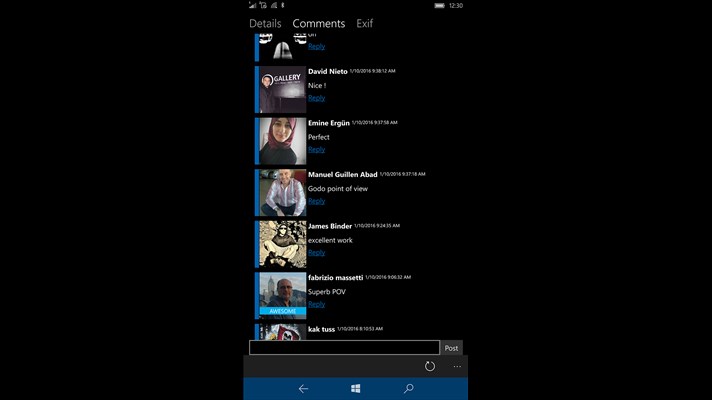
Task: Select the name kak tuss
Action: pyautogui.click(x=321, y=329)
